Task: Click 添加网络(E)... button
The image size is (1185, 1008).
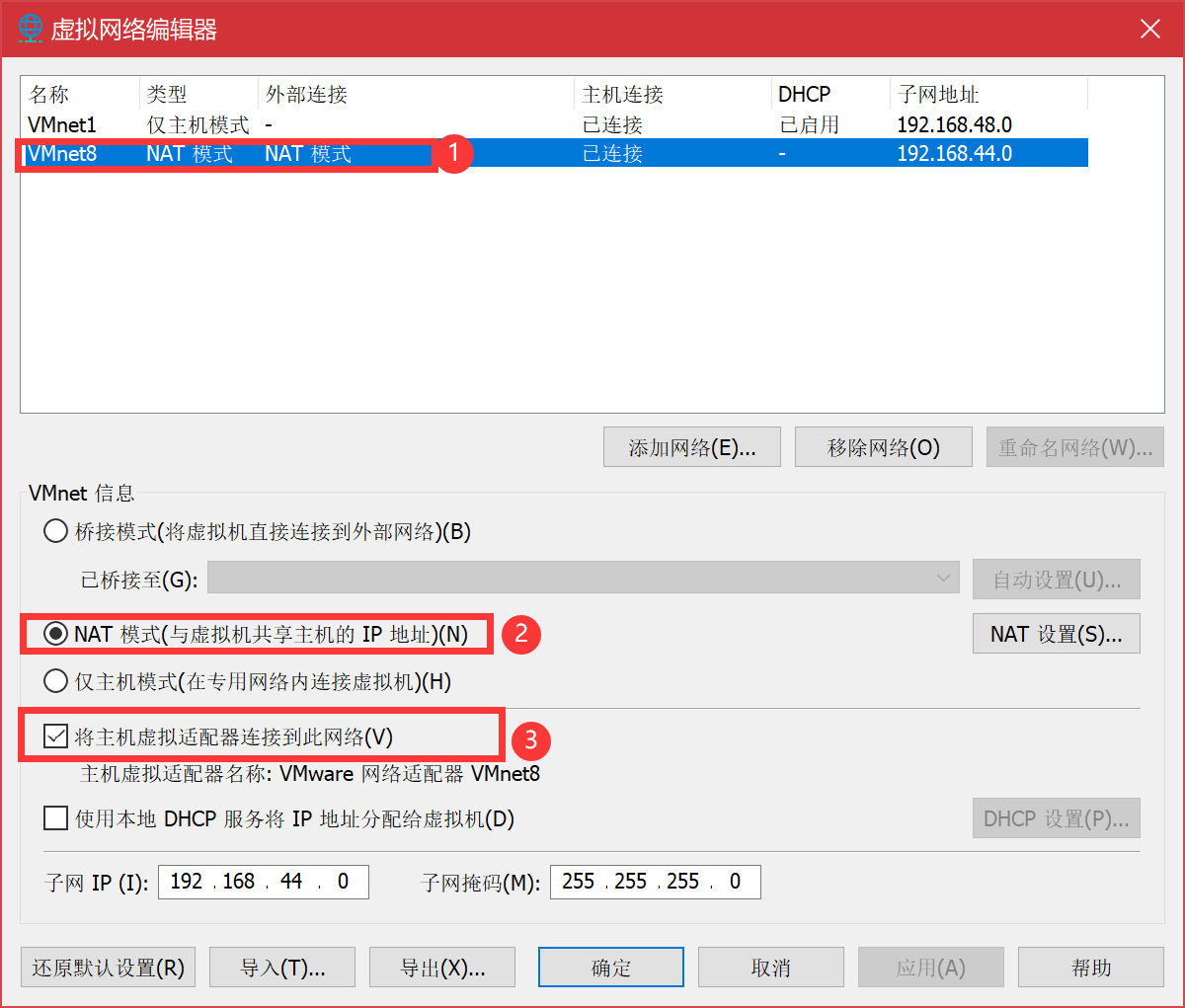Action: click(x=692, y=447)
